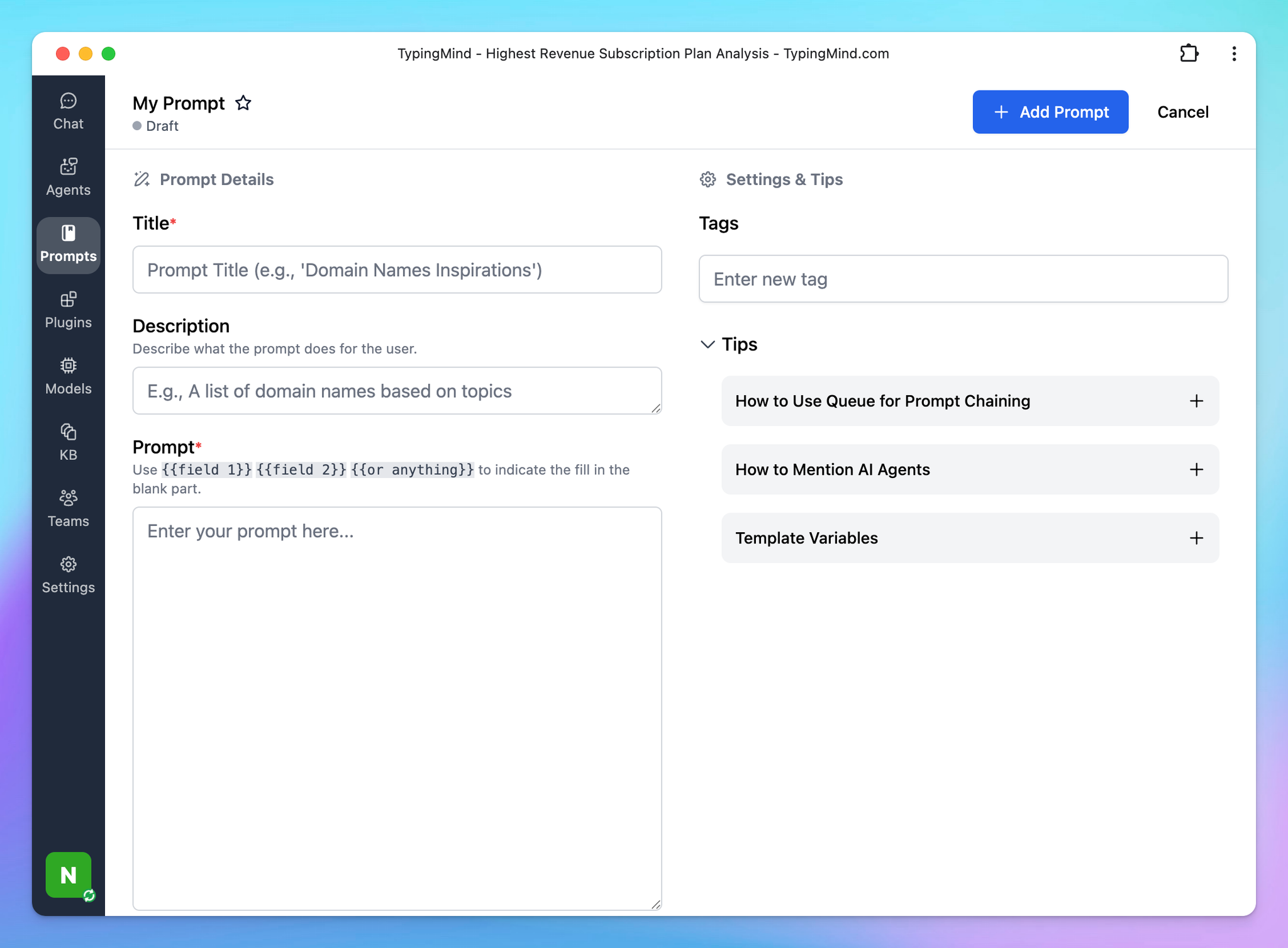Focus the Enter new tag field
This screenshot has height=948, width=1288.
963,279
